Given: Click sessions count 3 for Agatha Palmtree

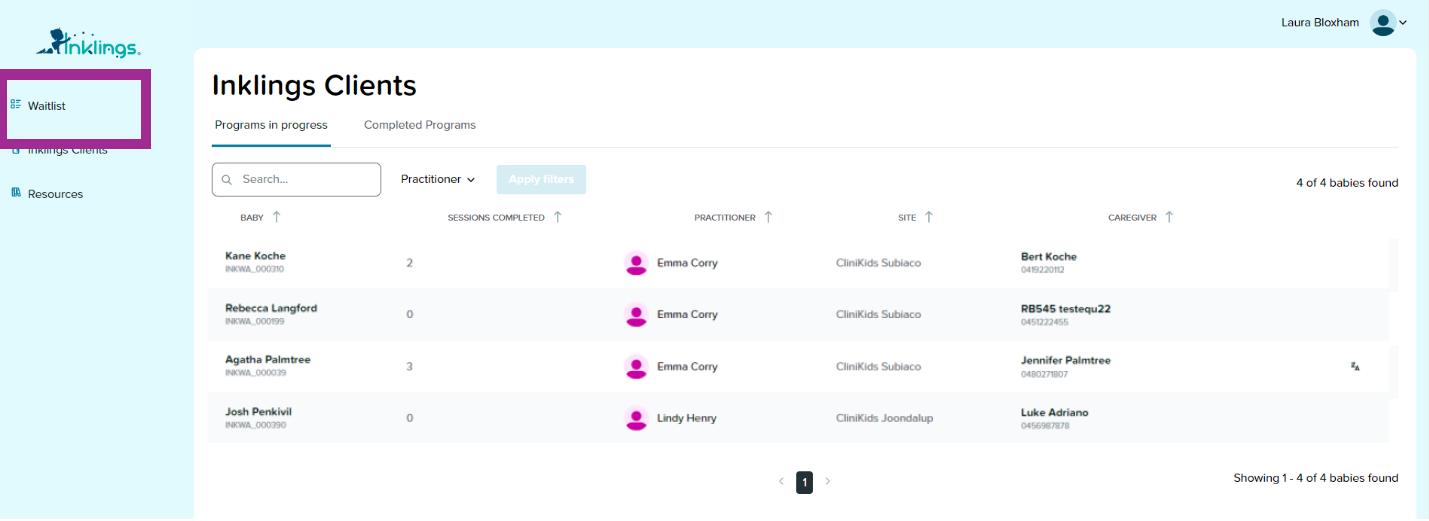Looking at the screenshot, I should 409,367.
